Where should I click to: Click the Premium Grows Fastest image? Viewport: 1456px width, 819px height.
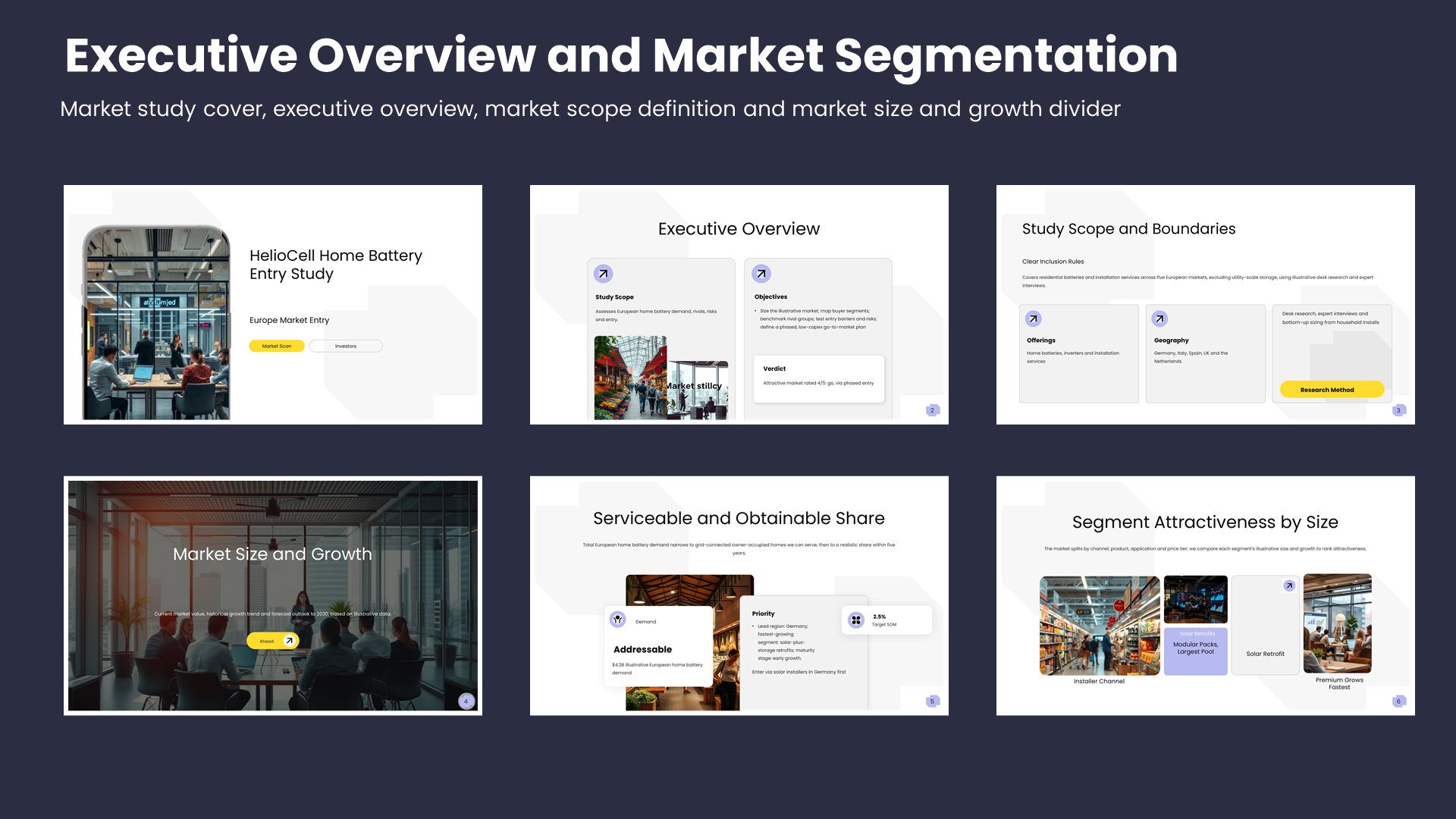pyautogui.click(x=1338, y=624)
